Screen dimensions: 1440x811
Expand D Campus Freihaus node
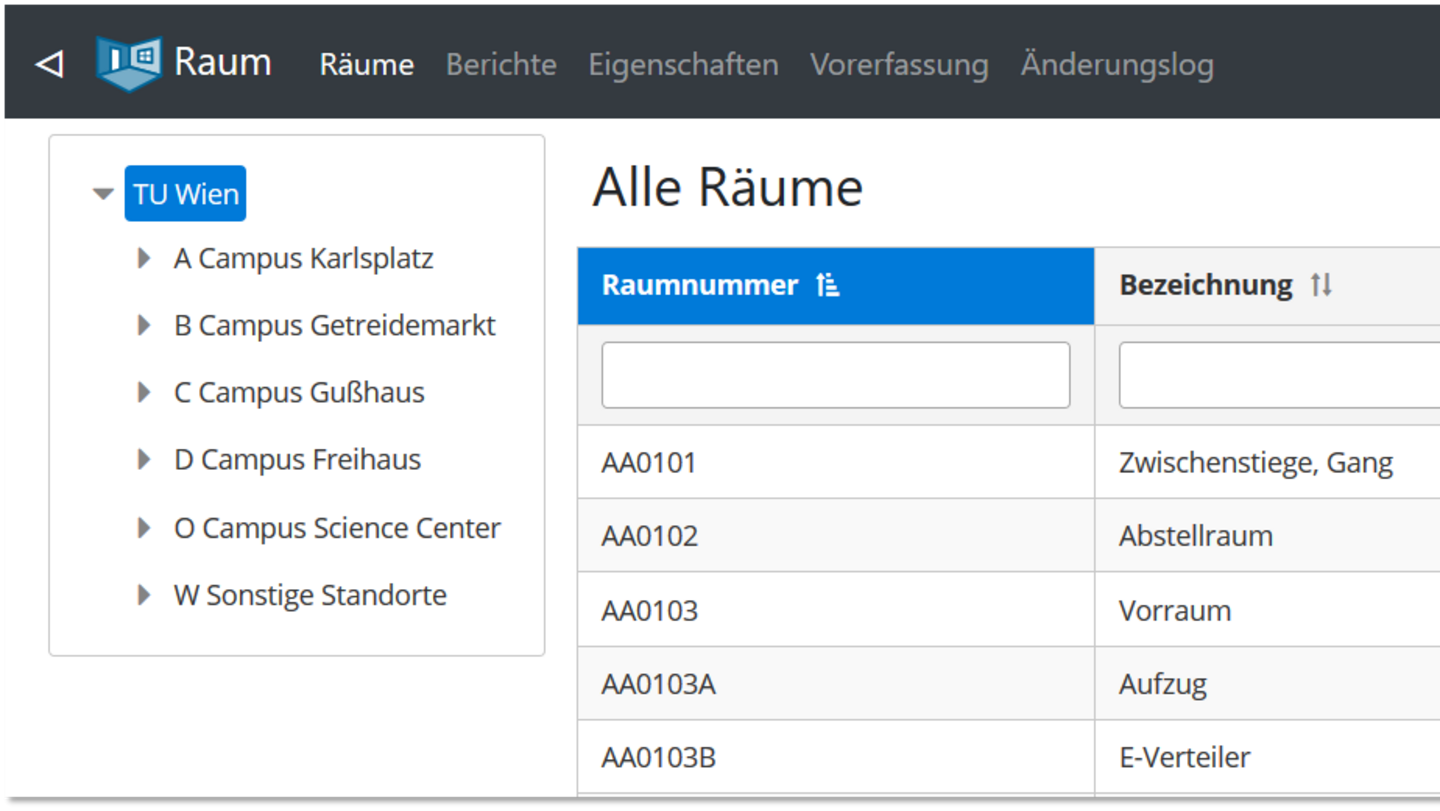(x=144, y=459)
